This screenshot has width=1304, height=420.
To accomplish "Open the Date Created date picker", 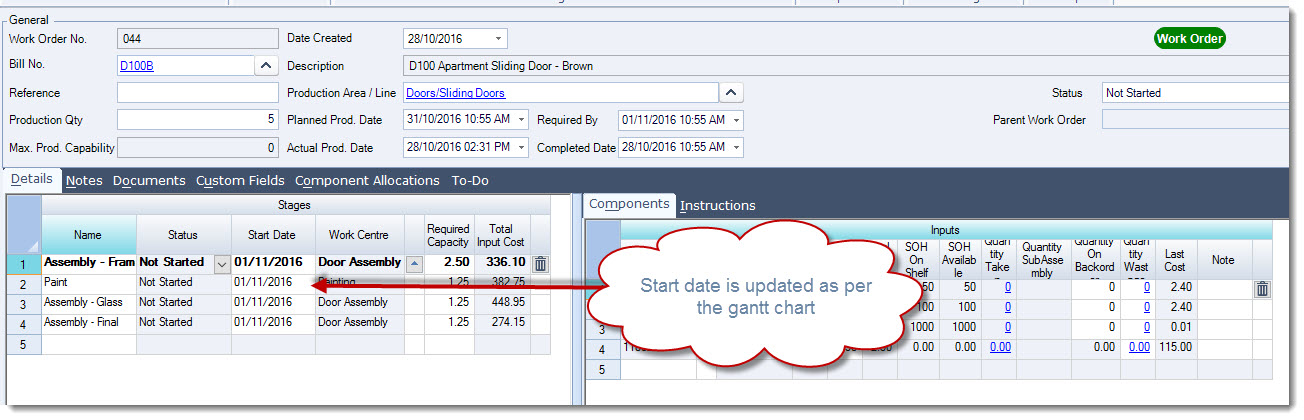I will 498,39.
